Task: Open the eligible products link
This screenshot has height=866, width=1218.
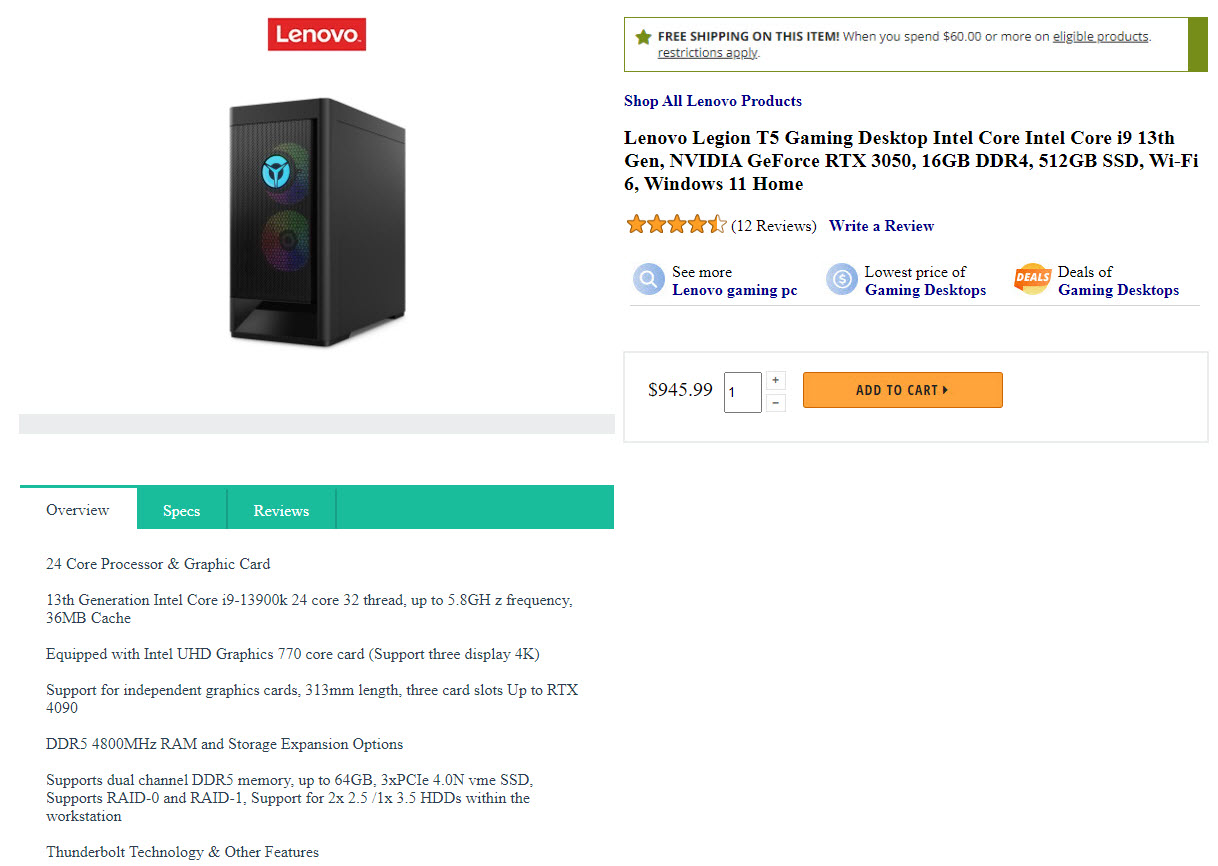Action: point(1100,37)
